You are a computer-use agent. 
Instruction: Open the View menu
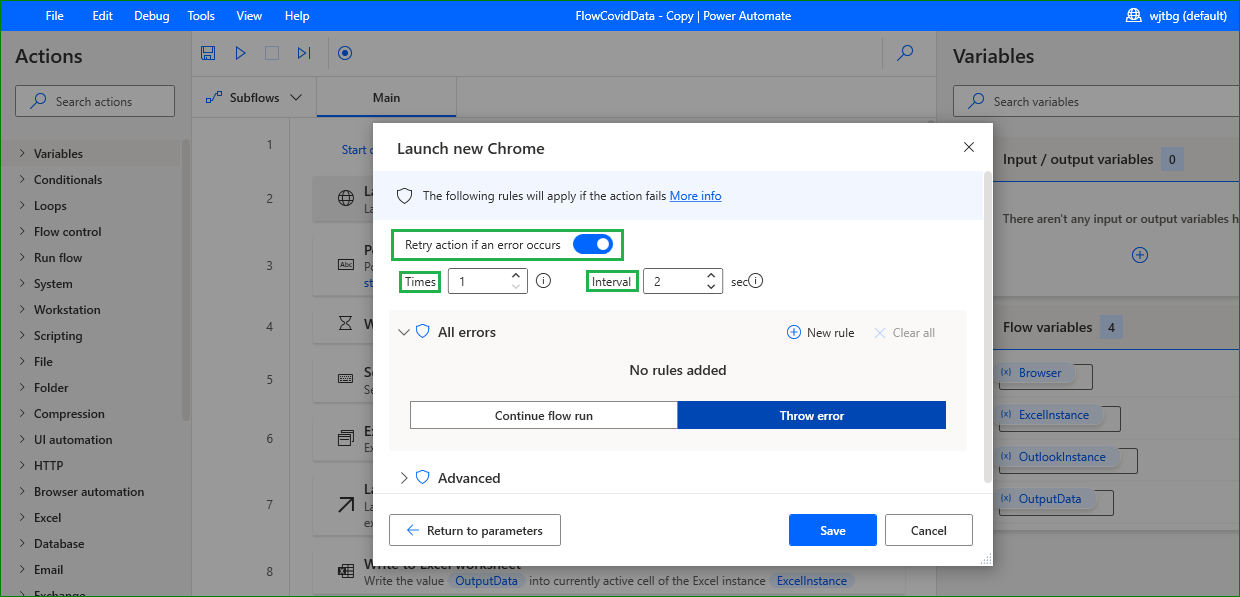tap(249, 16)
